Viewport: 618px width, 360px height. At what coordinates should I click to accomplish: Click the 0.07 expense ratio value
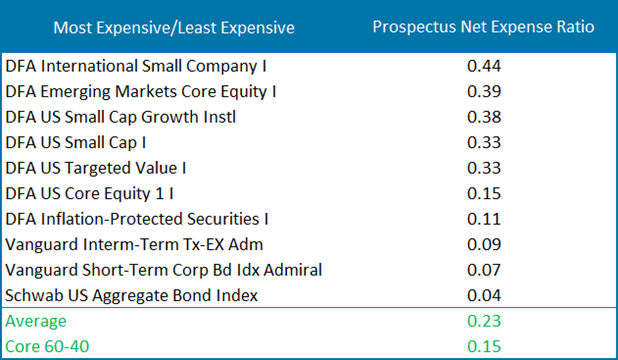click(484, 270)
